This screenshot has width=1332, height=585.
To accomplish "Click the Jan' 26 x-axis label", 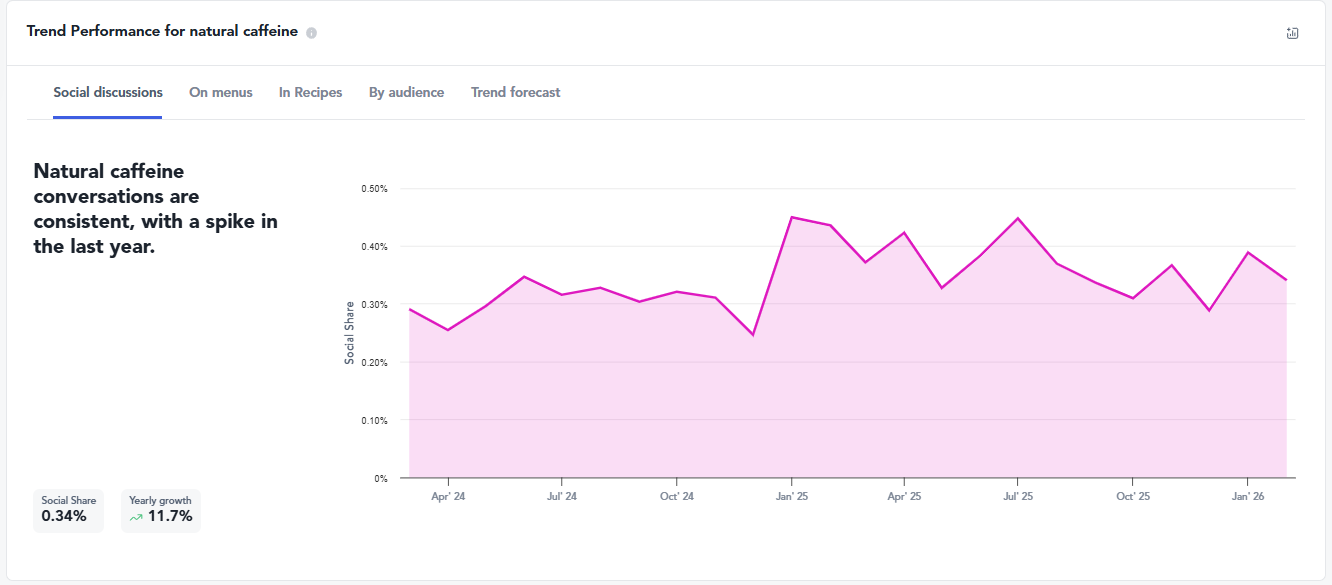I will click(1247, 496).
